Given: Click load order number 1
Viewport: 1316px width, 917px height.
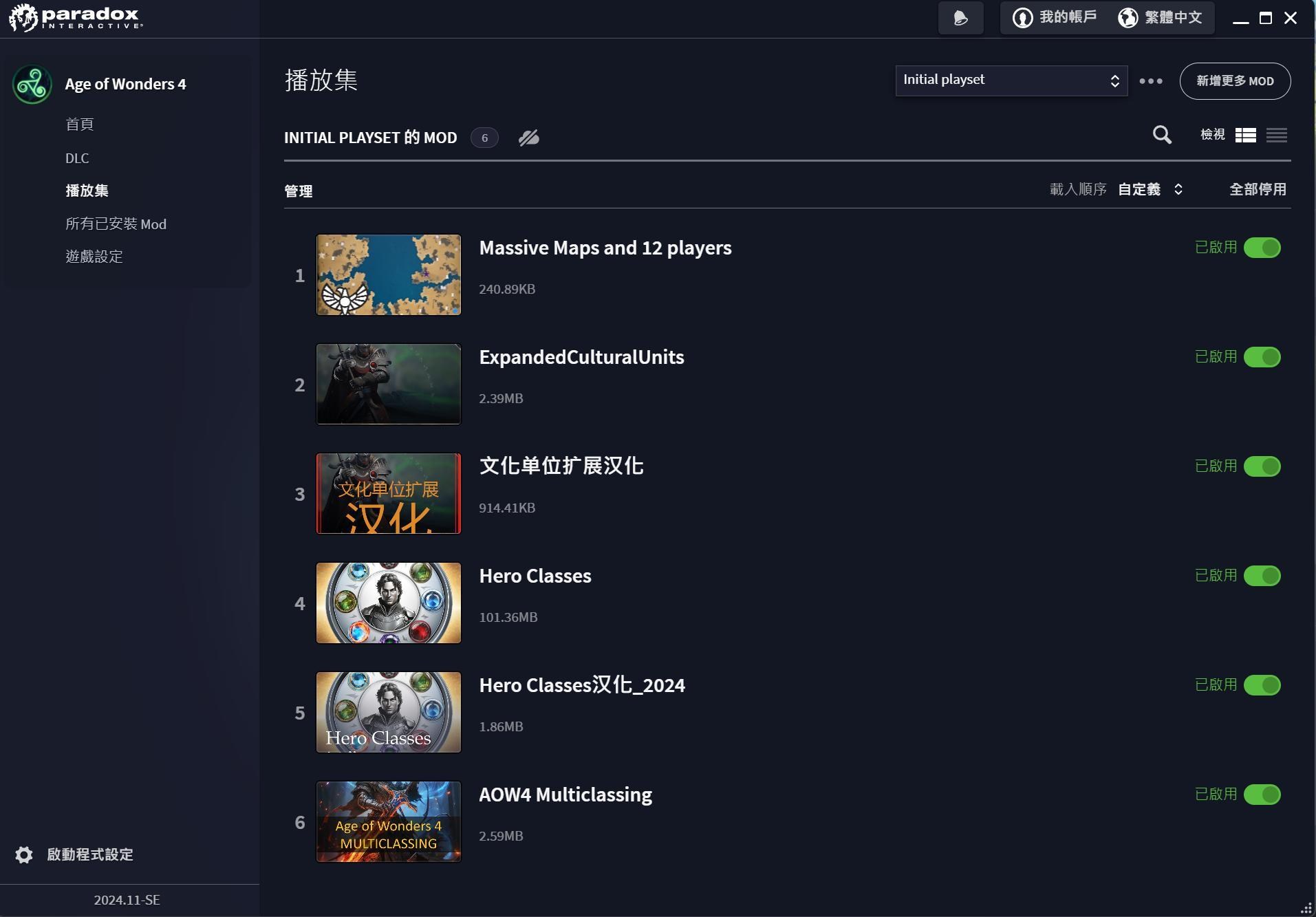Looking at the screenshot, I should [300, 276].
